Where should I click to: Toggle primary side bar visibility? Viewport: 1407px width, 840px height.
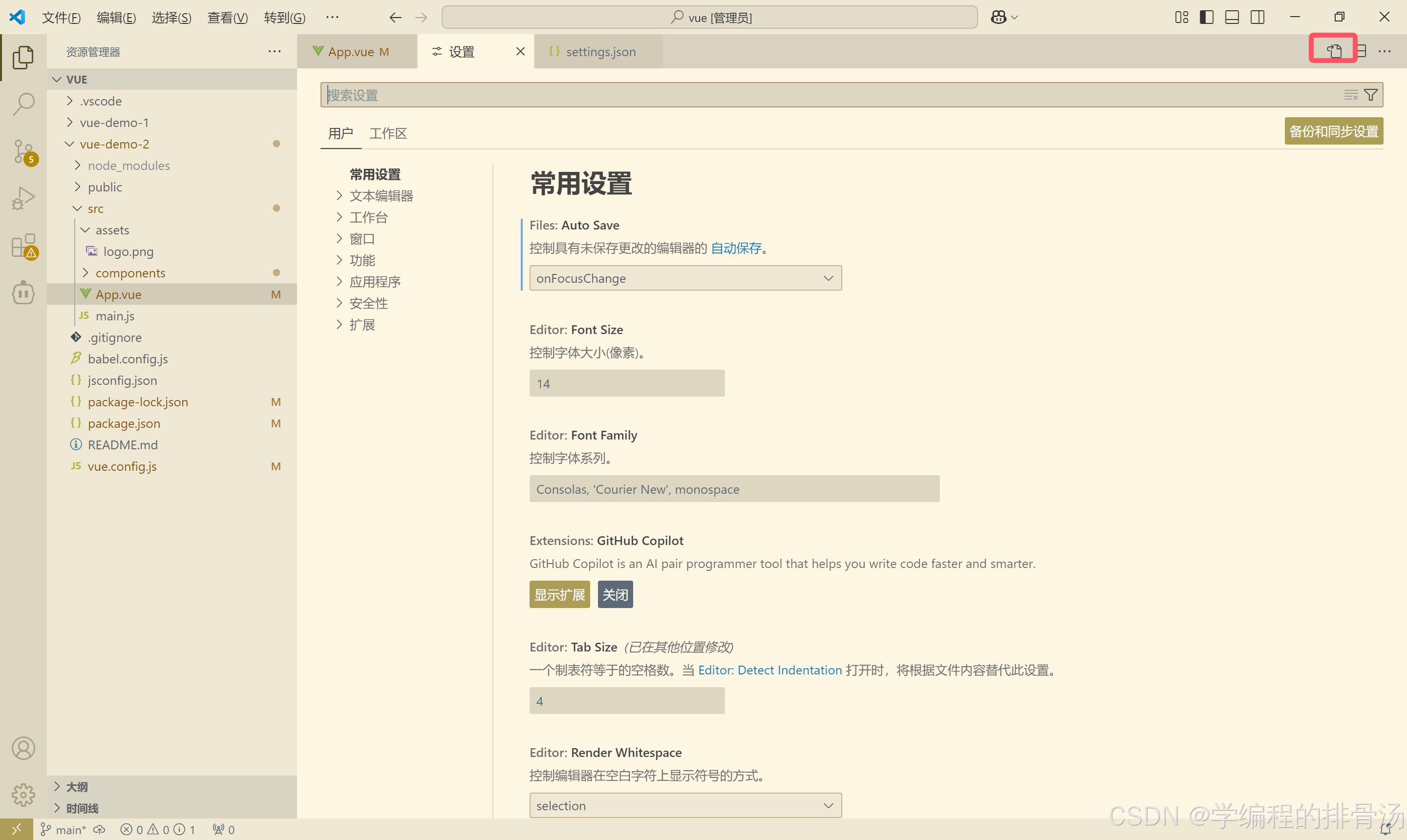pos(1206,17)
